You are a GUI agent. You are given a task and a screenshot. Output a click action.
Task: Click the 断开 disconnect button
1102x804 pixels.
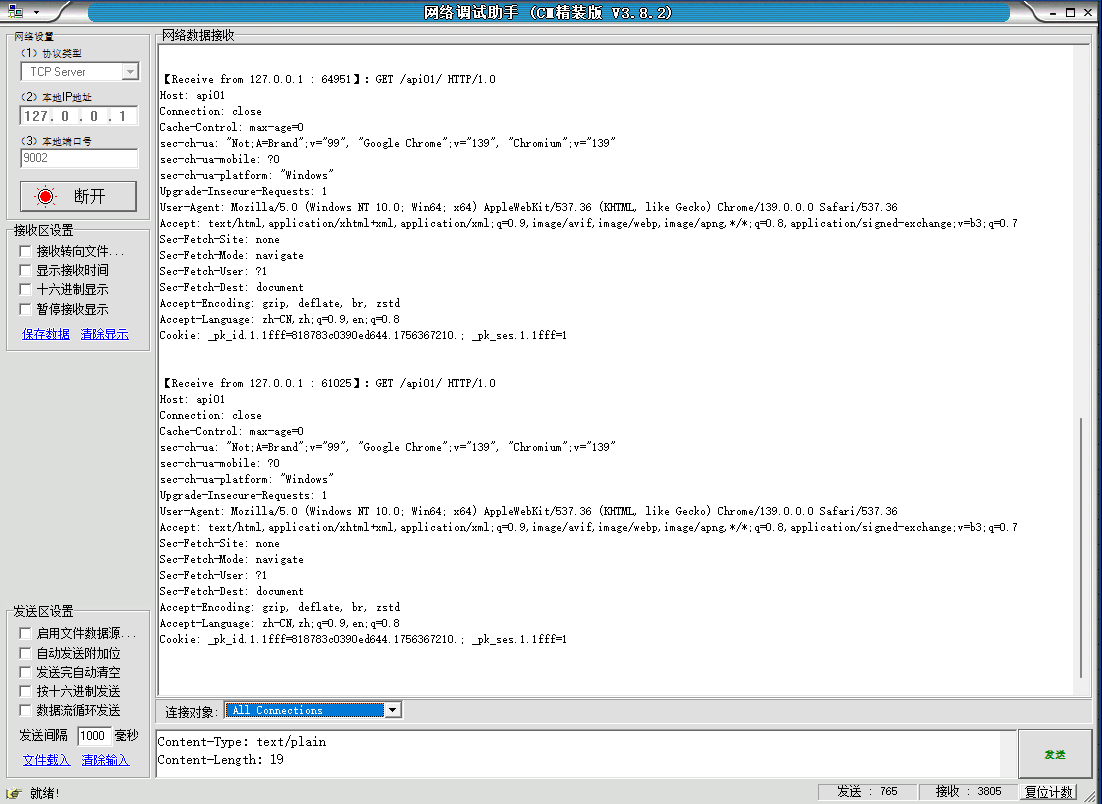[78, 196]
